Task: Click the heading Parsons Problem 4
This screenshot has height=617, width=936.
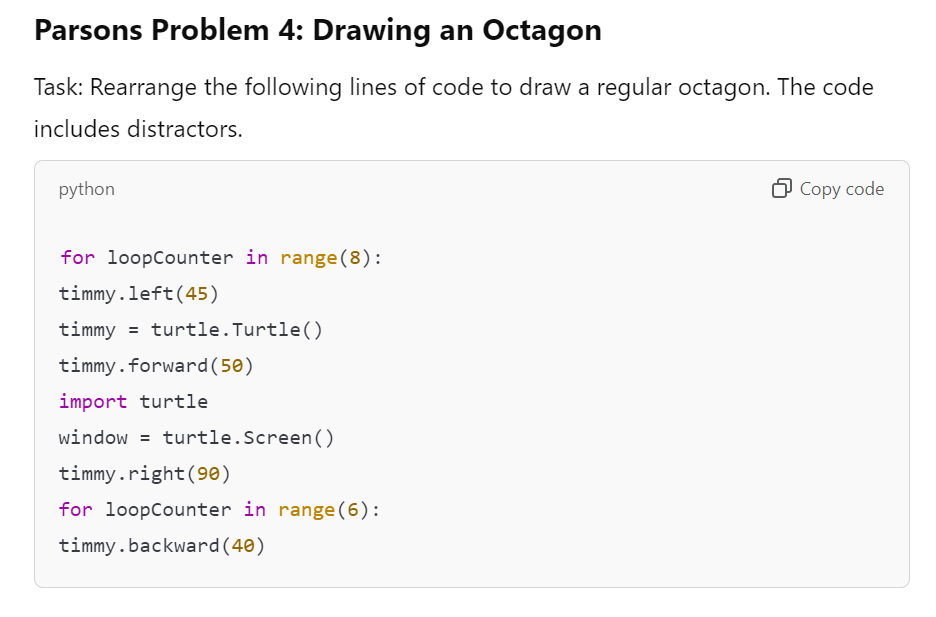Action: (317, 30)
